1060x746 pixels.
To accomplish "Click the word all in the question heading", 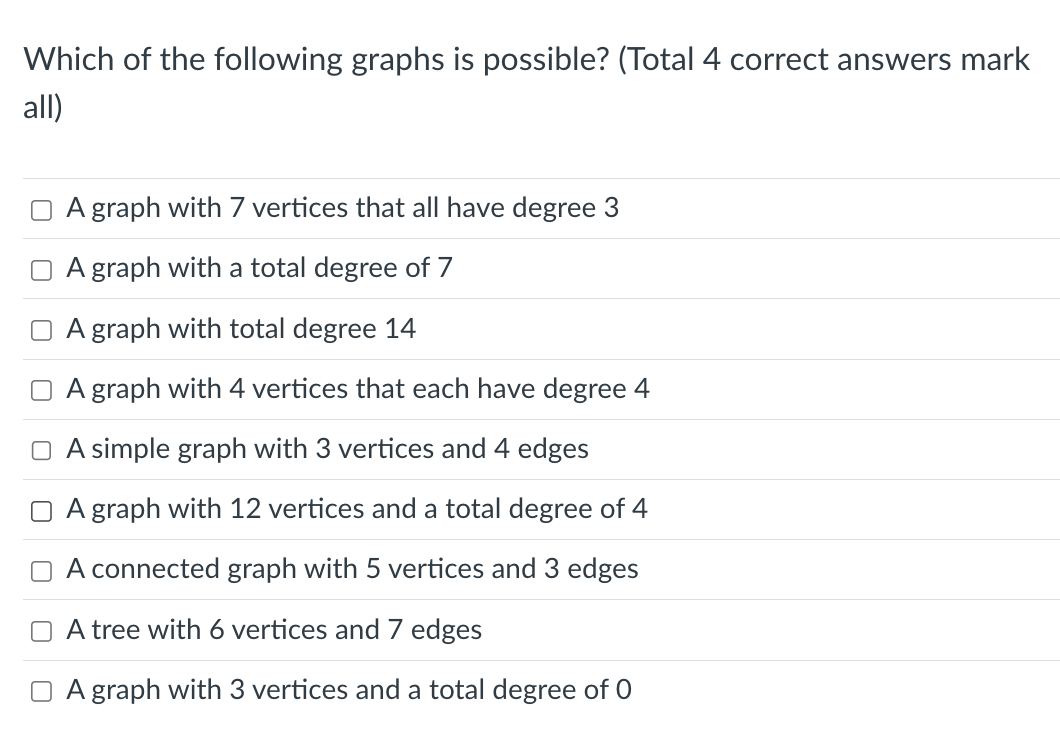I will pos(39,107).
